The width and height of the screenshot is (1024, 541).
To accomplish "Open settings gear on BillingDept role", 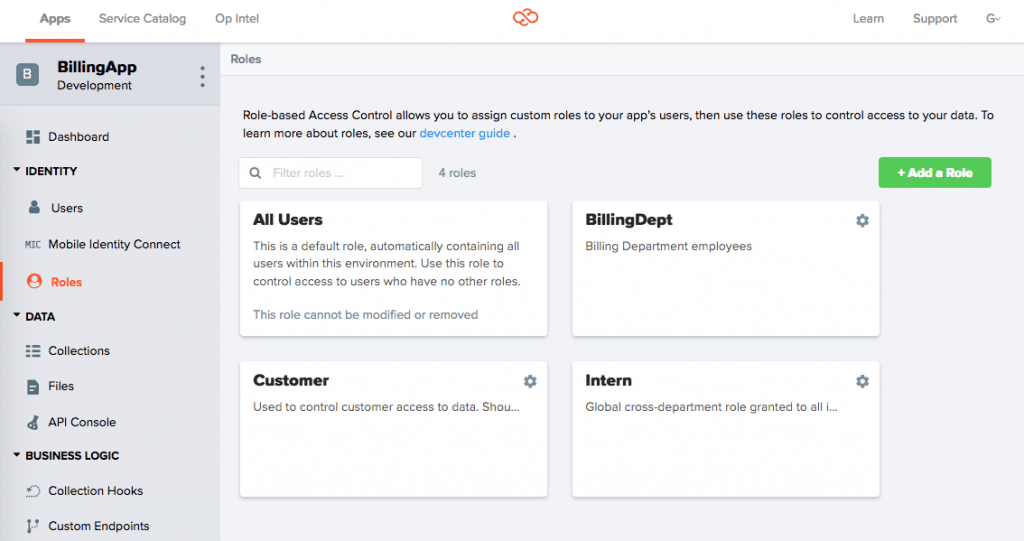I will point(862,220).
